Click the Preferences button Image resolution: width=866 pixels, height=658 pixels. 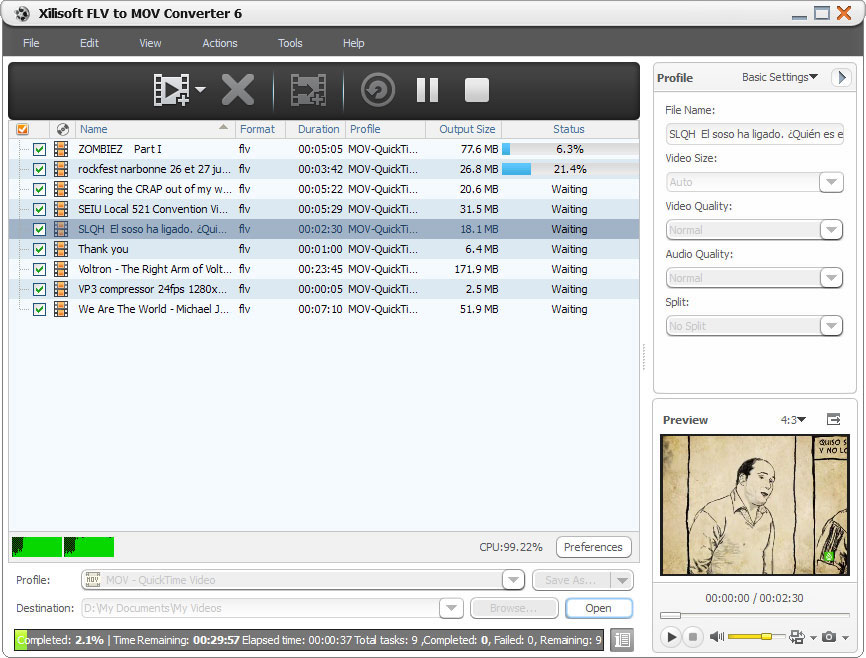tap(593, 547)
